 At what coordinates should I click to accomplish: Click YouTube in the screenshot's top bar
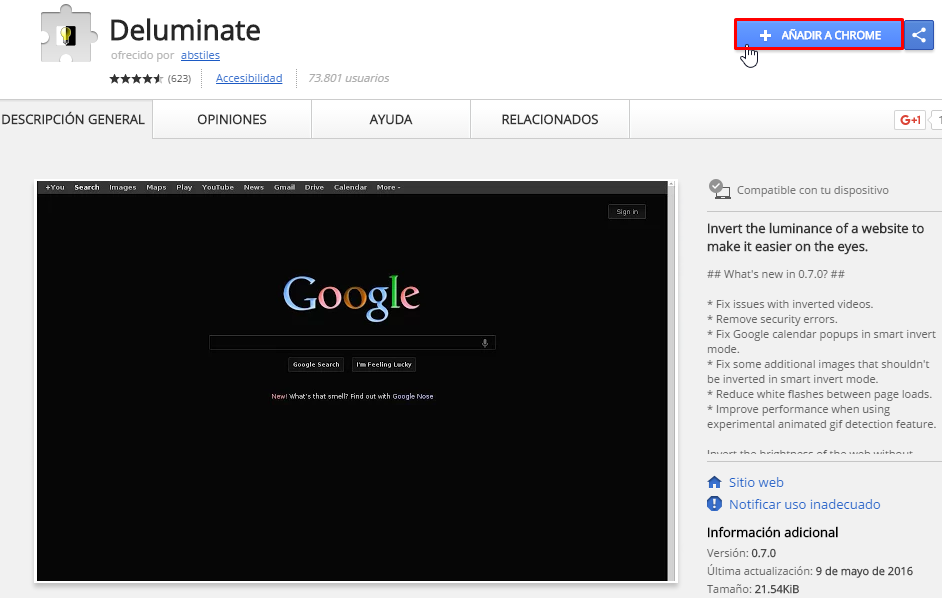[217, 188]
